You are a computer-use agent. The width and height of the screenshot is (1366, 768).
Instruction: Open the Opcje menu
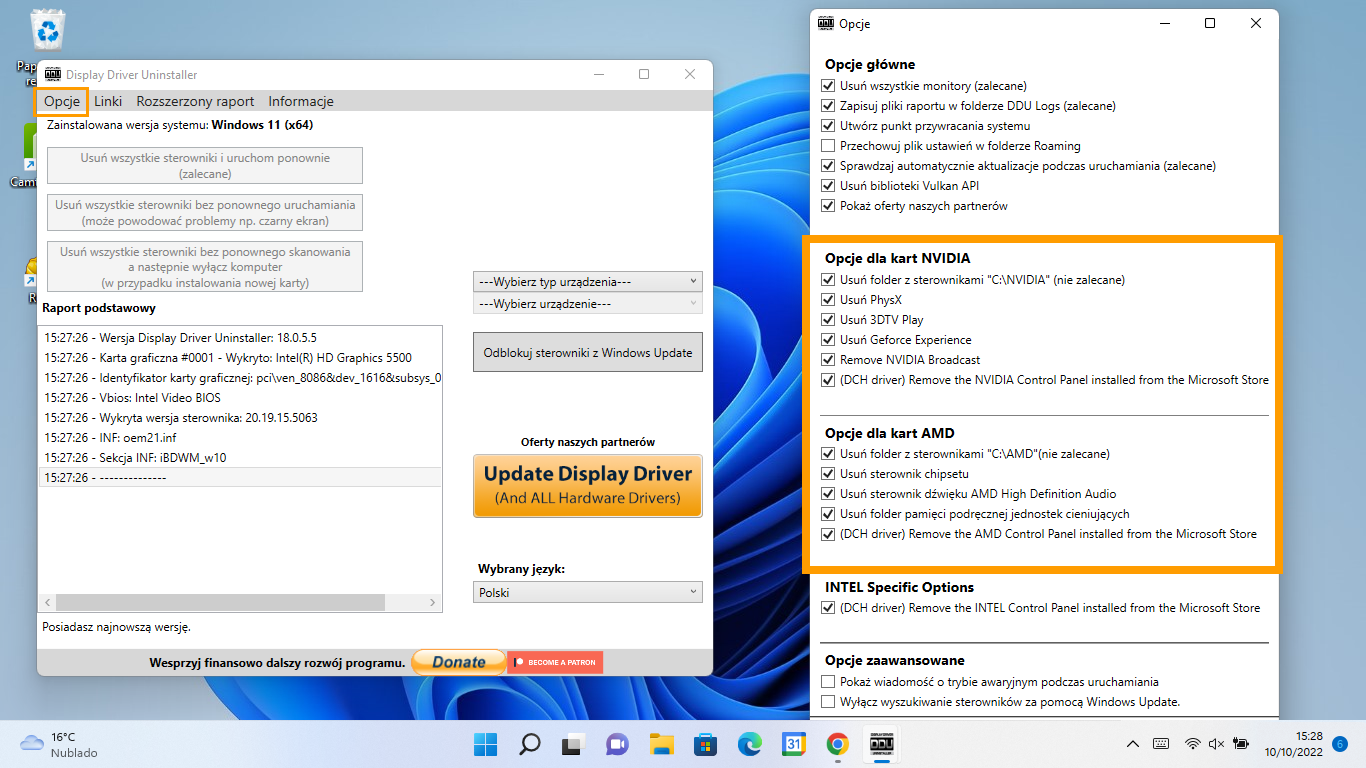coord(62,101)
